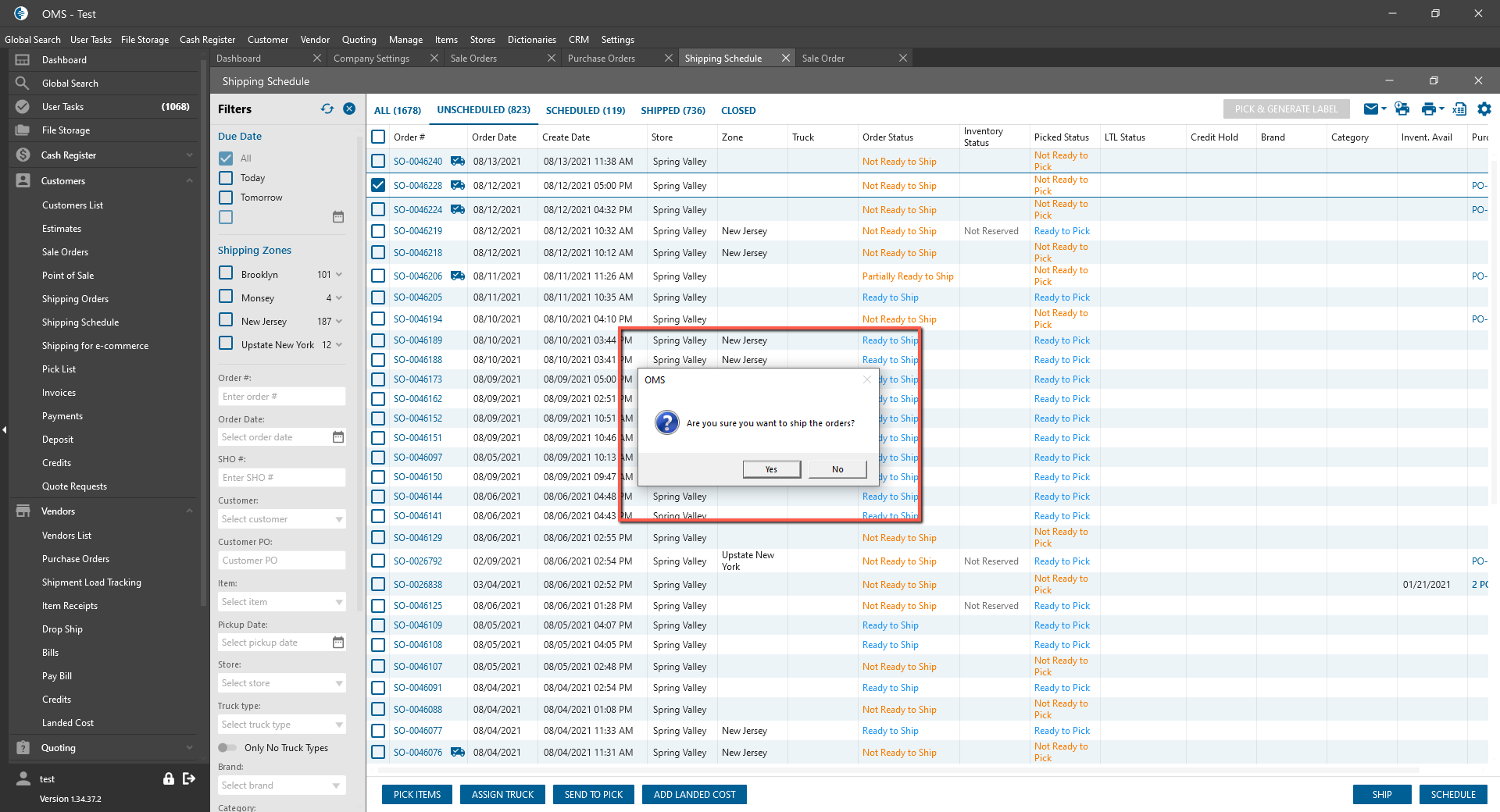1500x812 pixels.
Task: Click Yes in the ship orders dialog
Action: click(771, 469)
